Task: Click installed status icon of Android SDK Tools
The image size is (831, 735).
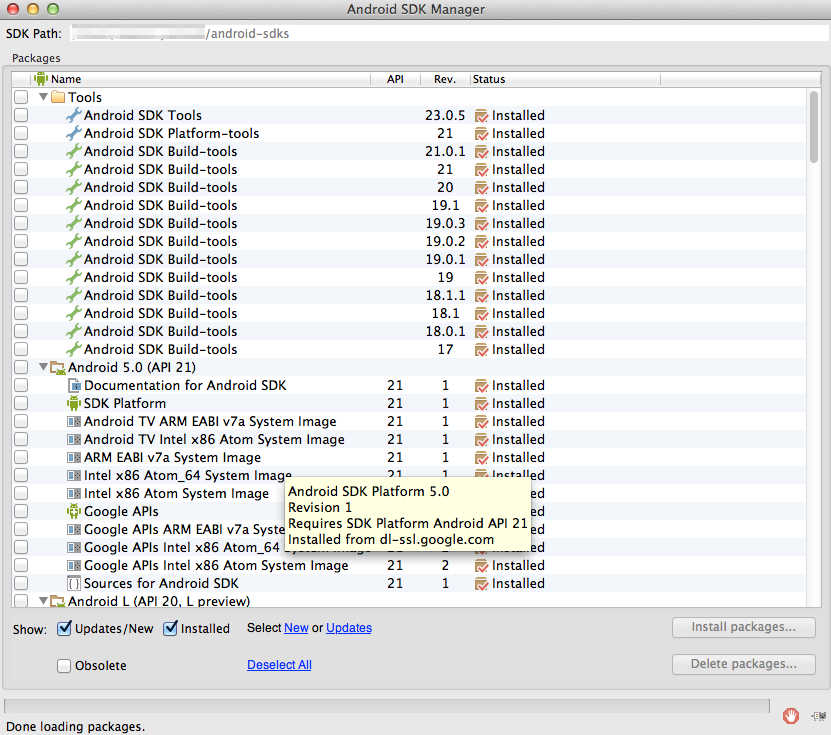Action: tap(481, 116)
